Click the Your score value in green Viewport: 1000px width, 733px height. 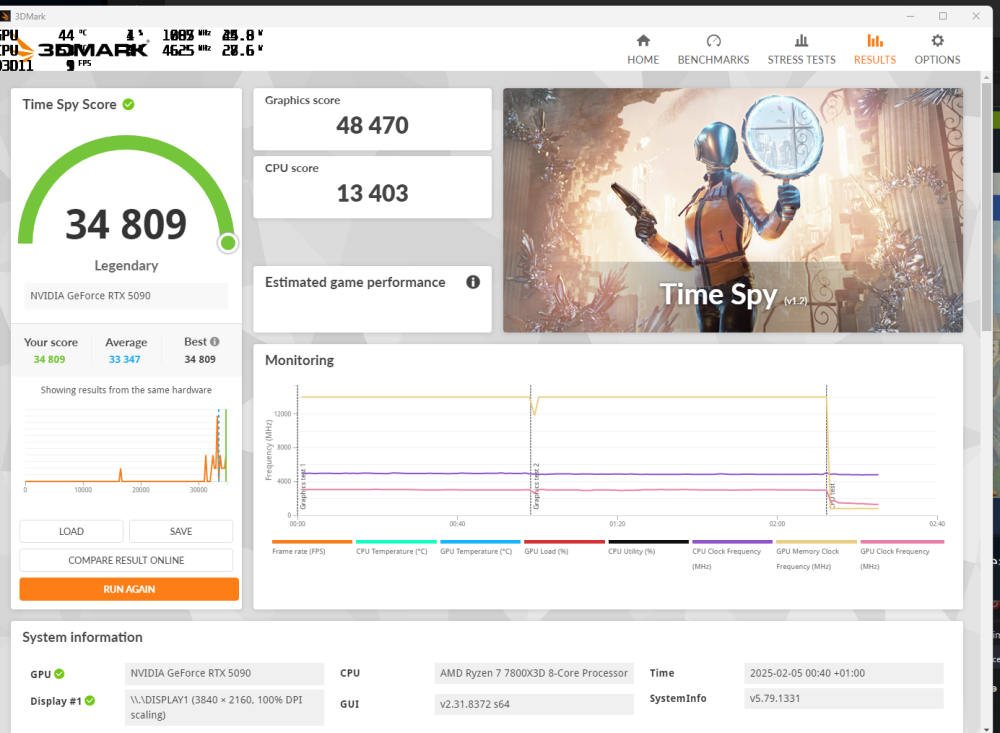(49, 359)
